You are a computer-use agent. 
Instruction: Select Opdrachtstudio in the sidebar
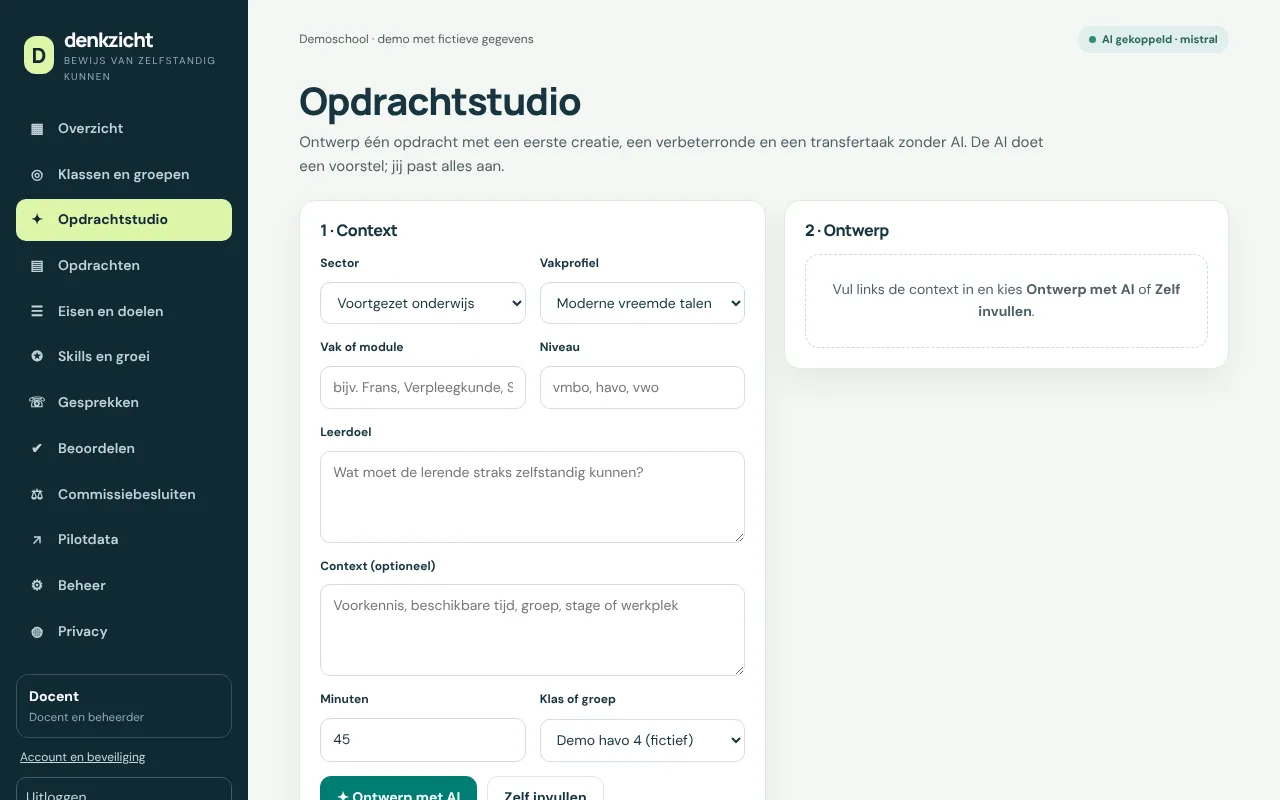click(124, 220)
